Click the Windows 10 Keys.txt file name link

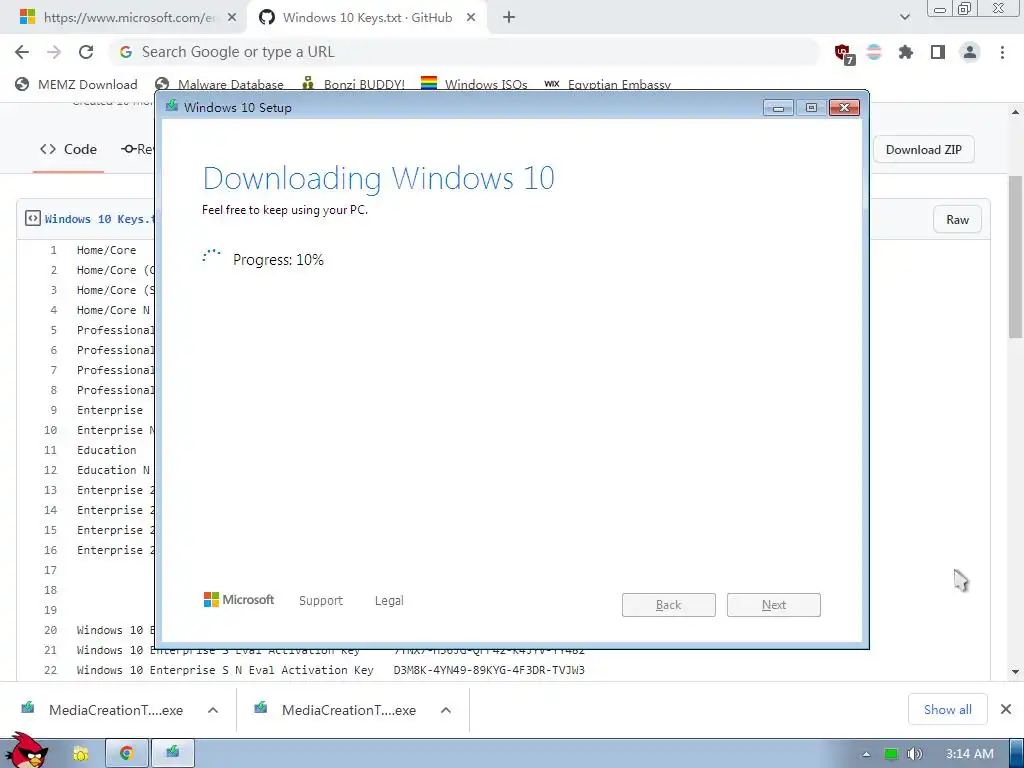click(x=100, y=219)
